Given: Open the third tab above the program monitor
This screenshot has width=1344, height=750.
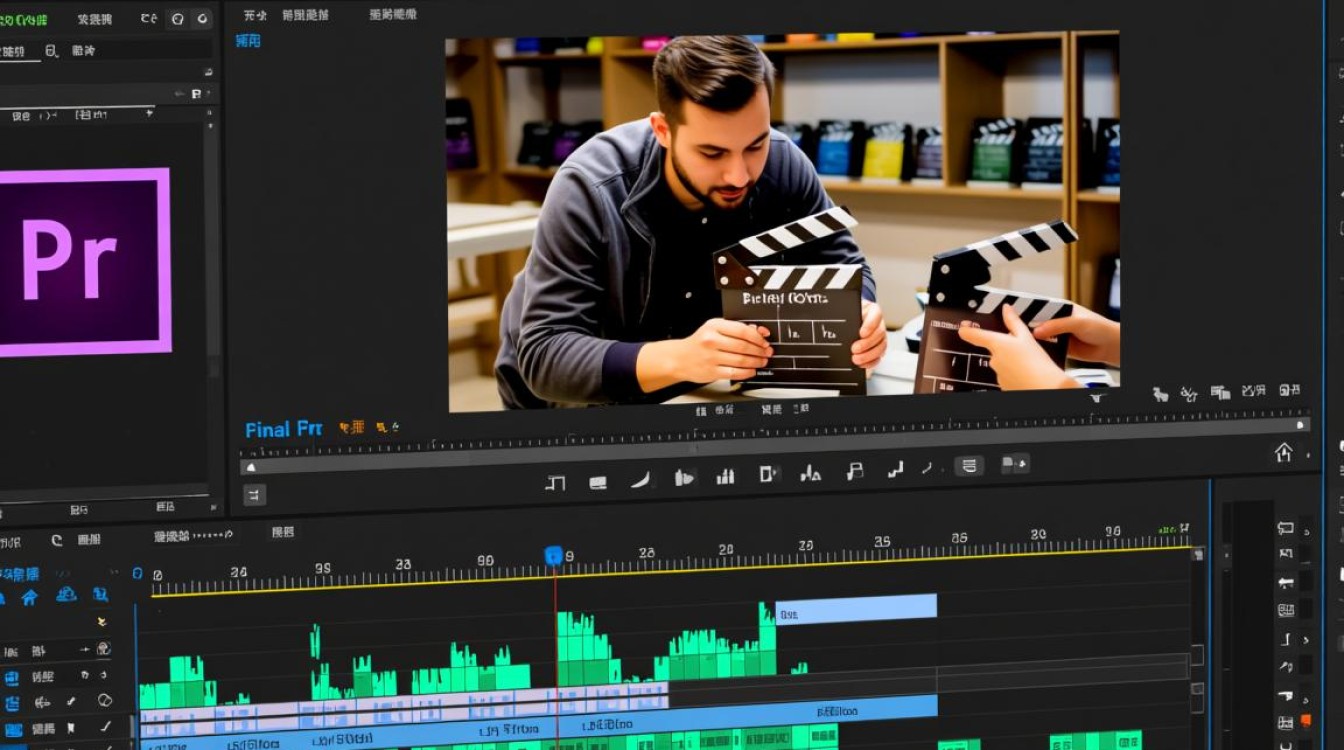Looking at the screenshot, I should coord(393,14).
